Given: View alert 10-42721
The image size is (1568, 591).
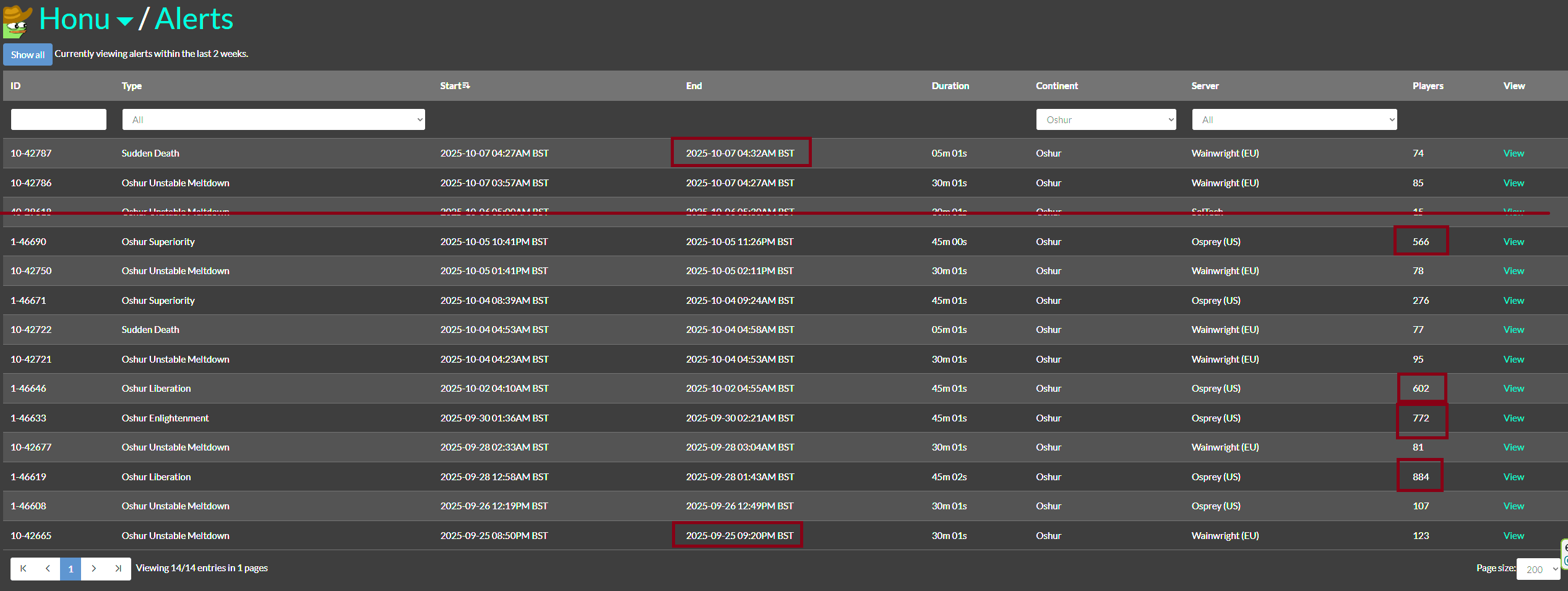Looking at the screenshot, I should pos(1514,360).
